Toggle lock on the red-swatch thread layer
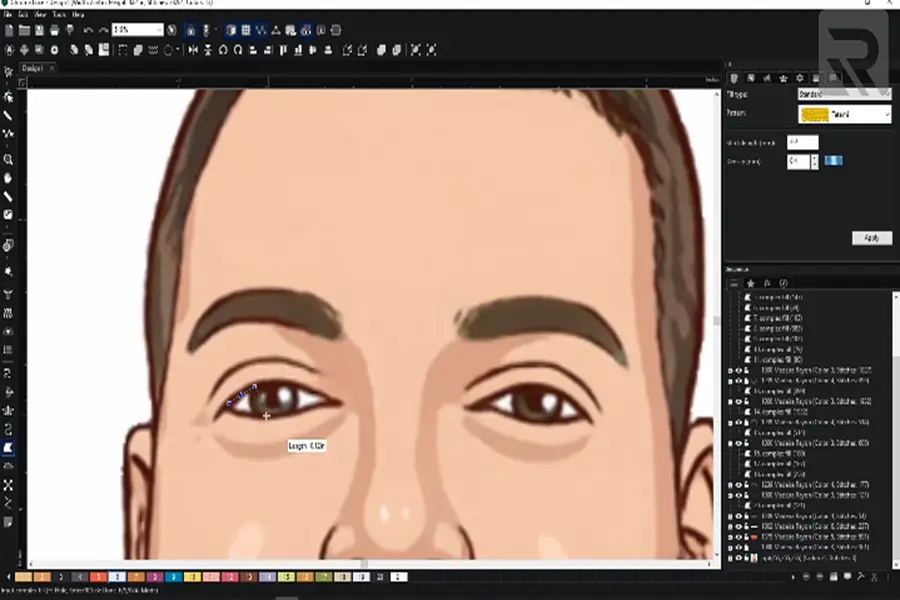Screen dimensions: 900x600 (746, 537)
